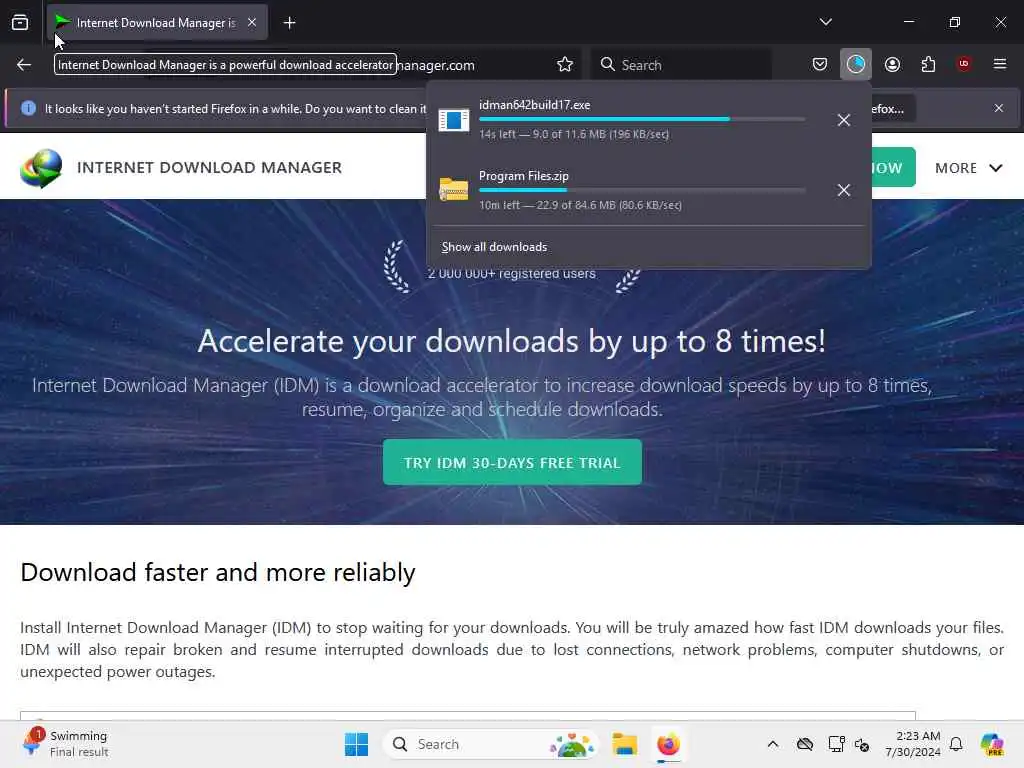Select the Internet Download Manager browser tab
Screen dimensions: 1024x768
point(157,23)
